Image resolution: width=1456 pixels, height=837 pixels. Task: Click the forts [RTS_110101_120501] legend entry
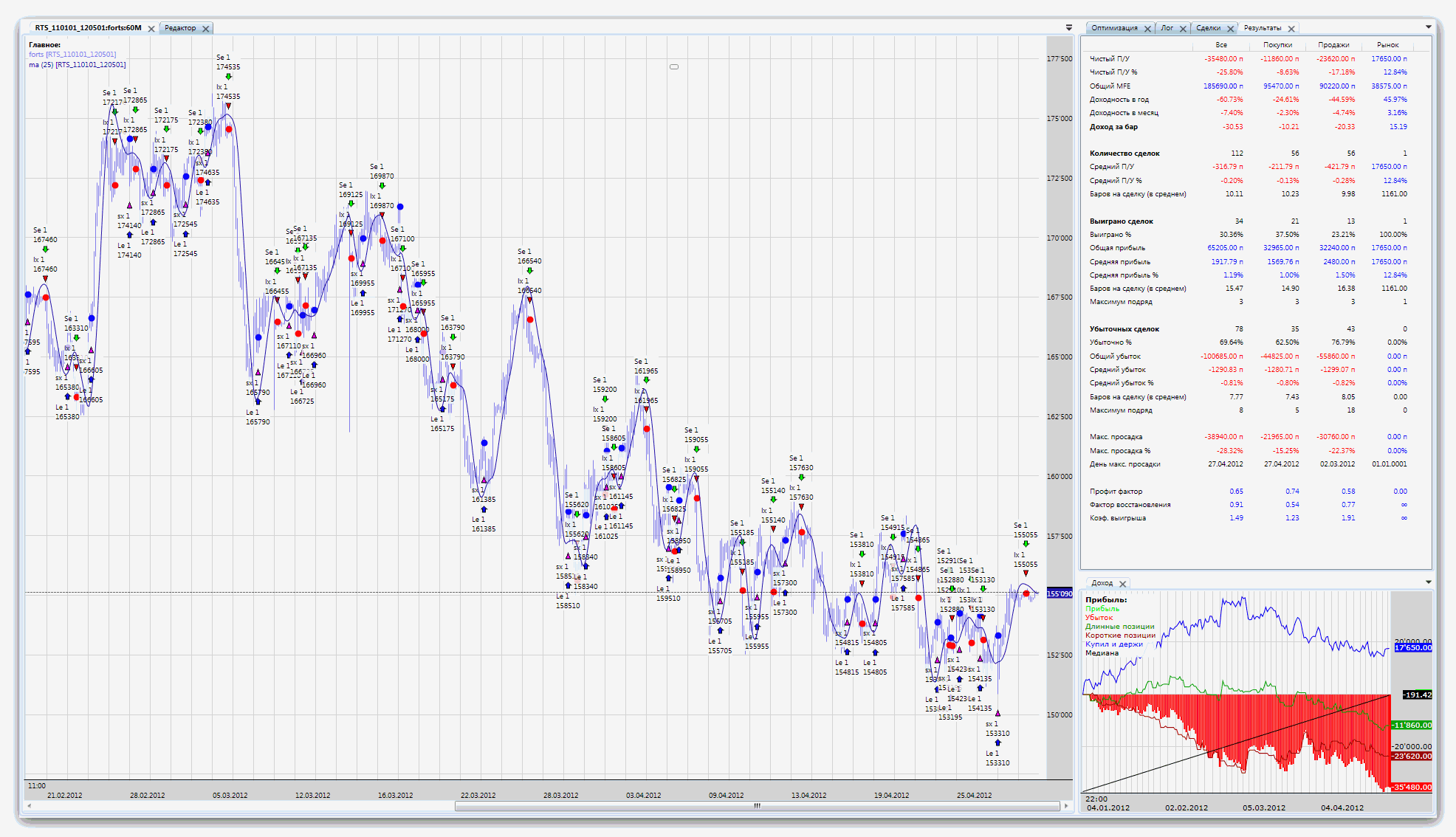(72, 55)
